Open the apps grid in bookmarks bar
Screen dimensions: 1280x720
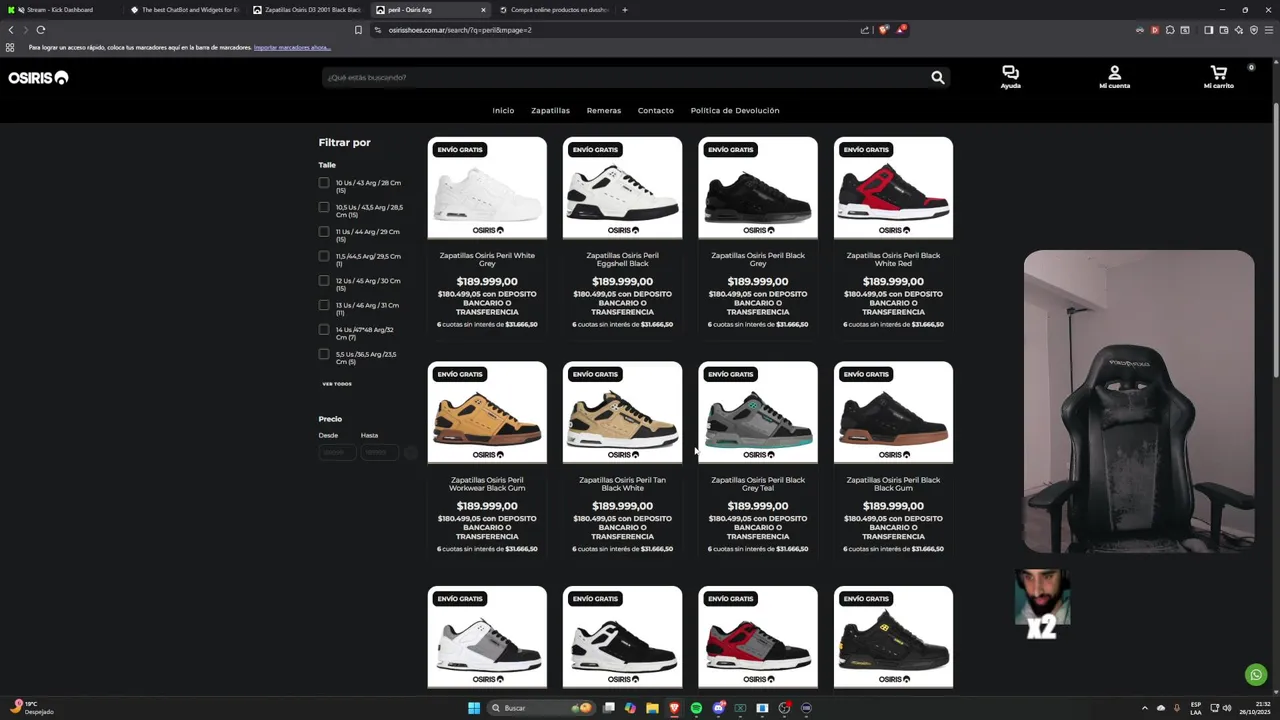pyautogui.click(x=10, y=47)
